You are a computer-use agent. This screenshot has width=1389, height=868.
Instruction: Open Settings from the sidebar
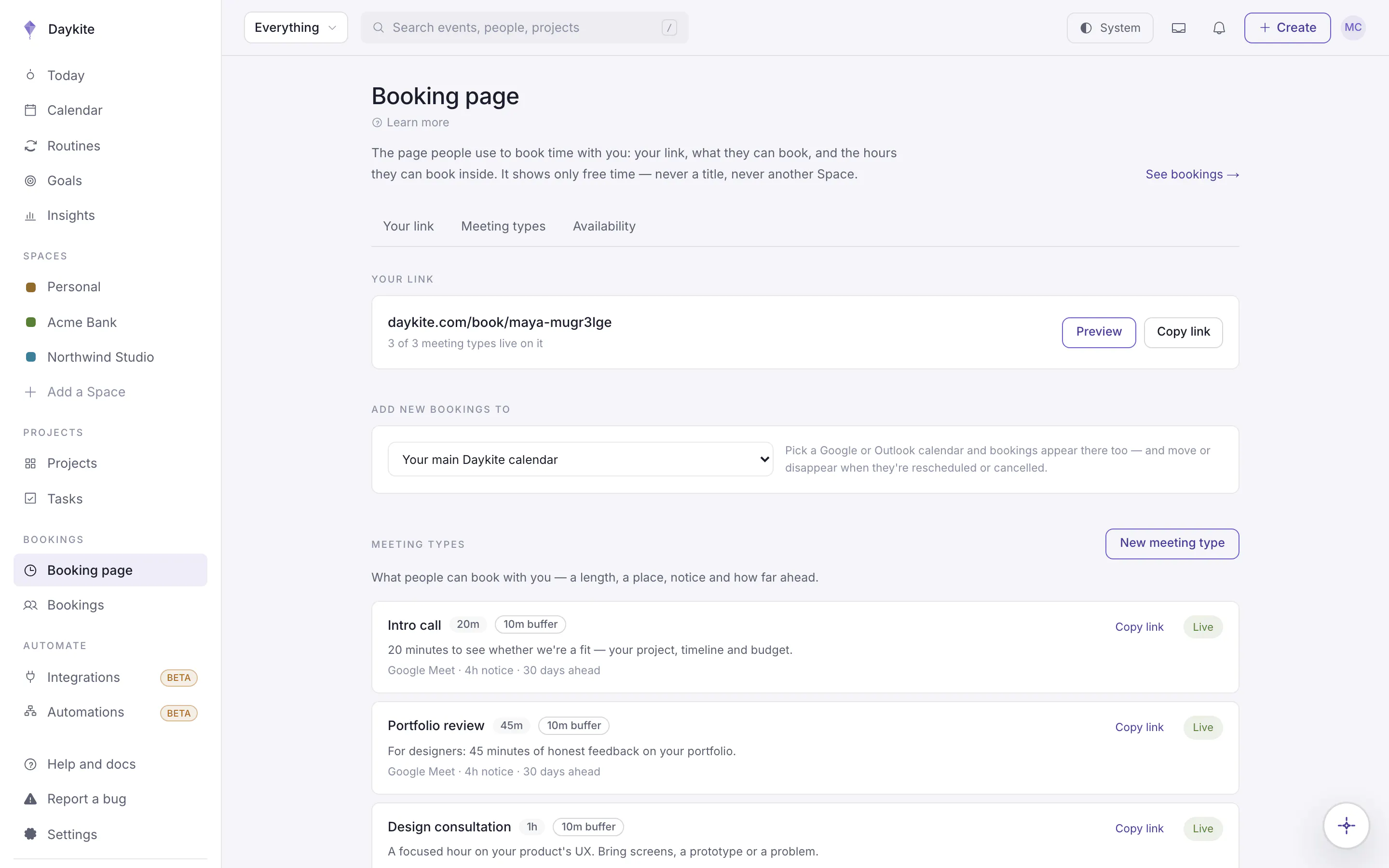[x=110, y=835]
